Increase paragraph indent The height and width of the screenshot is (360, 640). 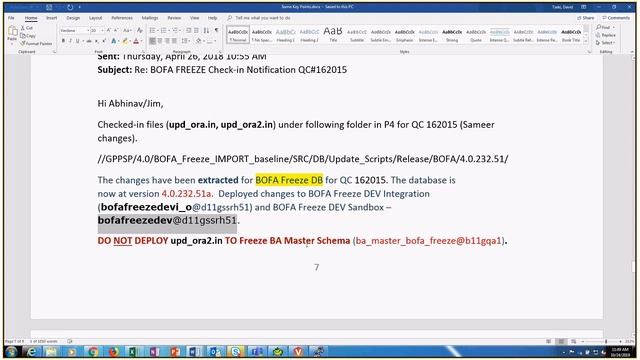click(x=196, y=31)
